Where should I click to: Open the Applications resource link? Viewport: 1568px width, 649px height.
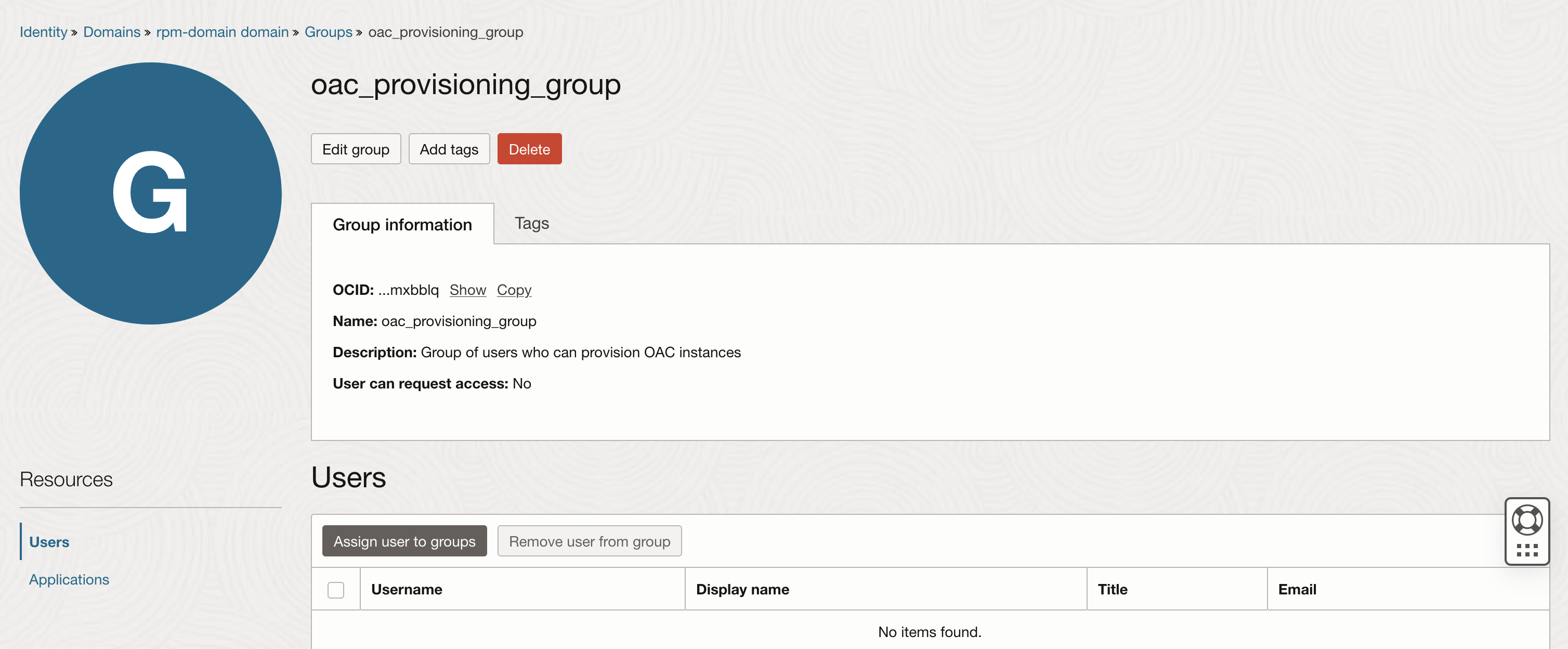(69, 580)
